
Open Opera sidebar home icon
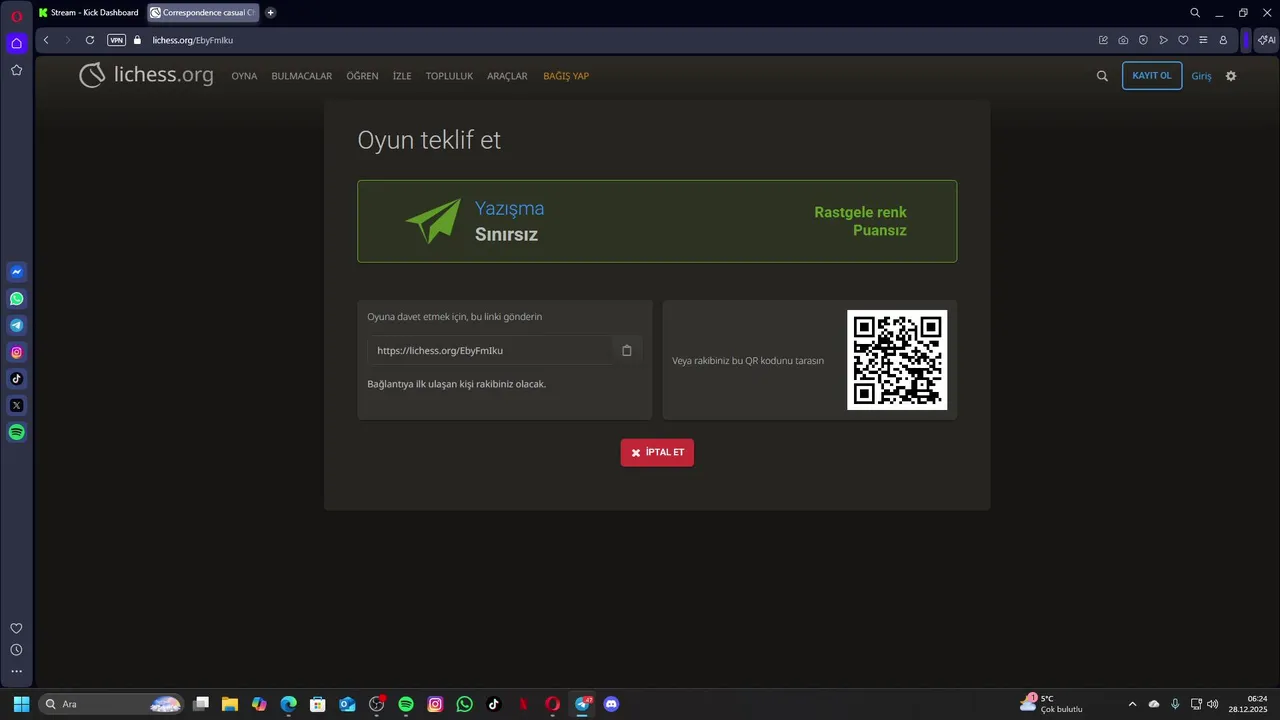pos(16,43)
